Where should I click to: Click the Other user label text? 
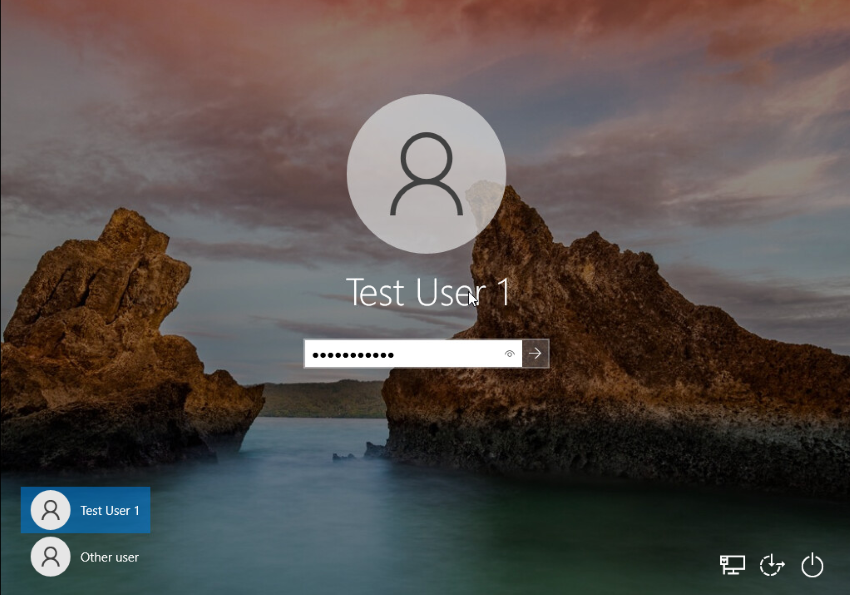pyautogui.click(x=110, y=557)
